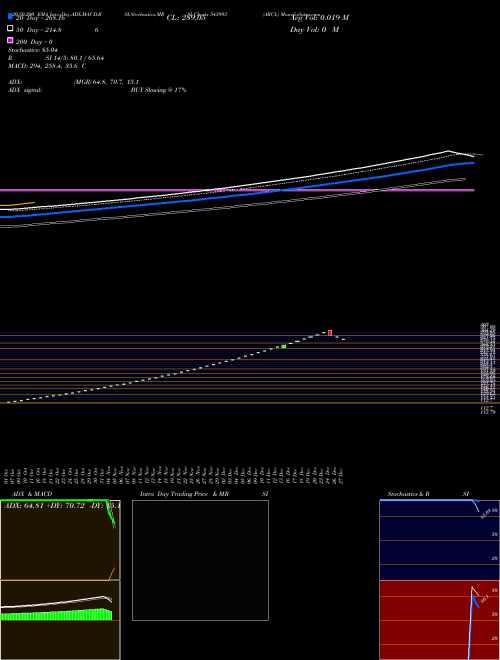Click the blue 20 Day EMA legend swatch
This screenshot has width=500, height=660.
[10, 16]
